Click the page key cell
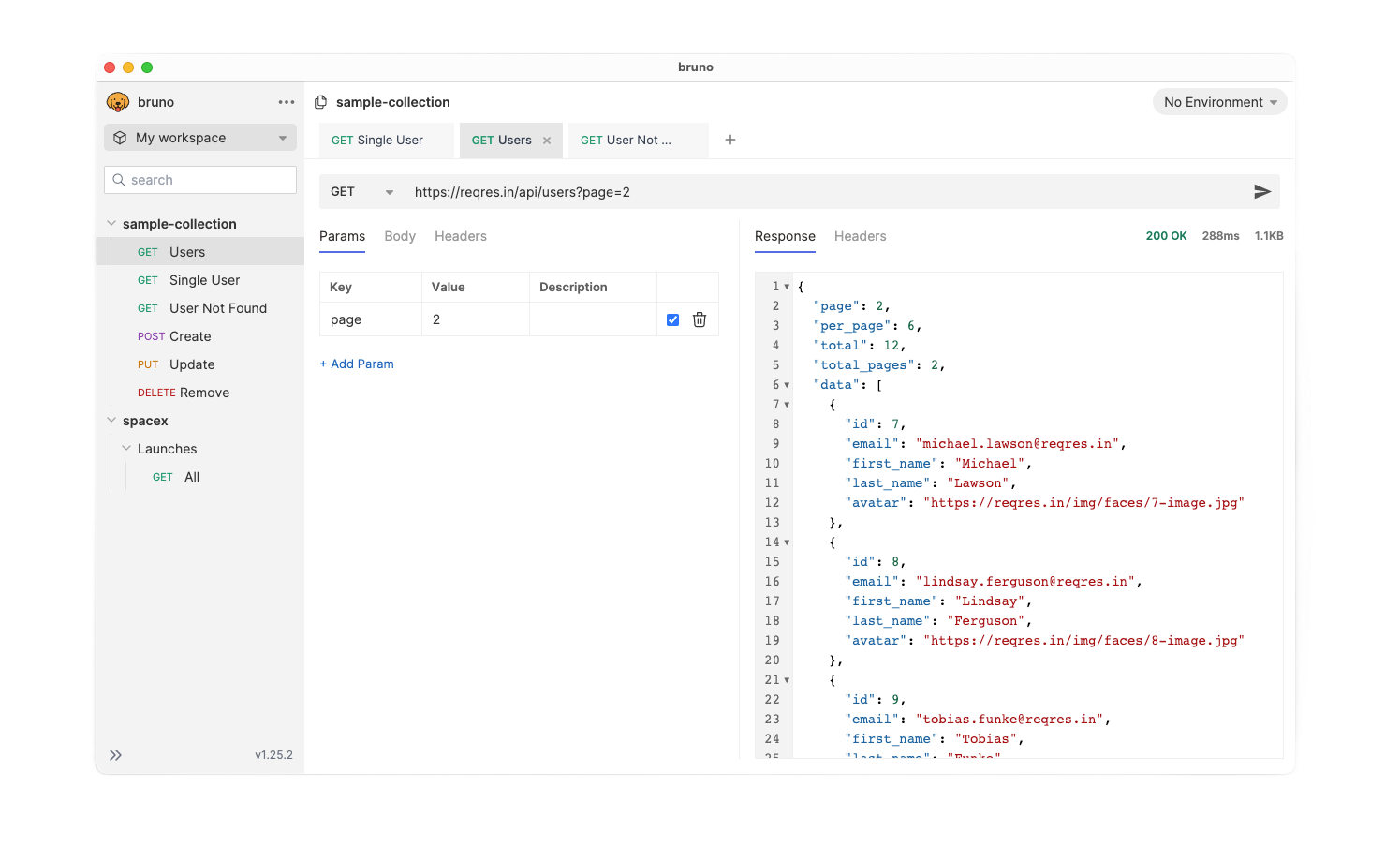This screenshot has height=846, width=1400. [371, 319]
